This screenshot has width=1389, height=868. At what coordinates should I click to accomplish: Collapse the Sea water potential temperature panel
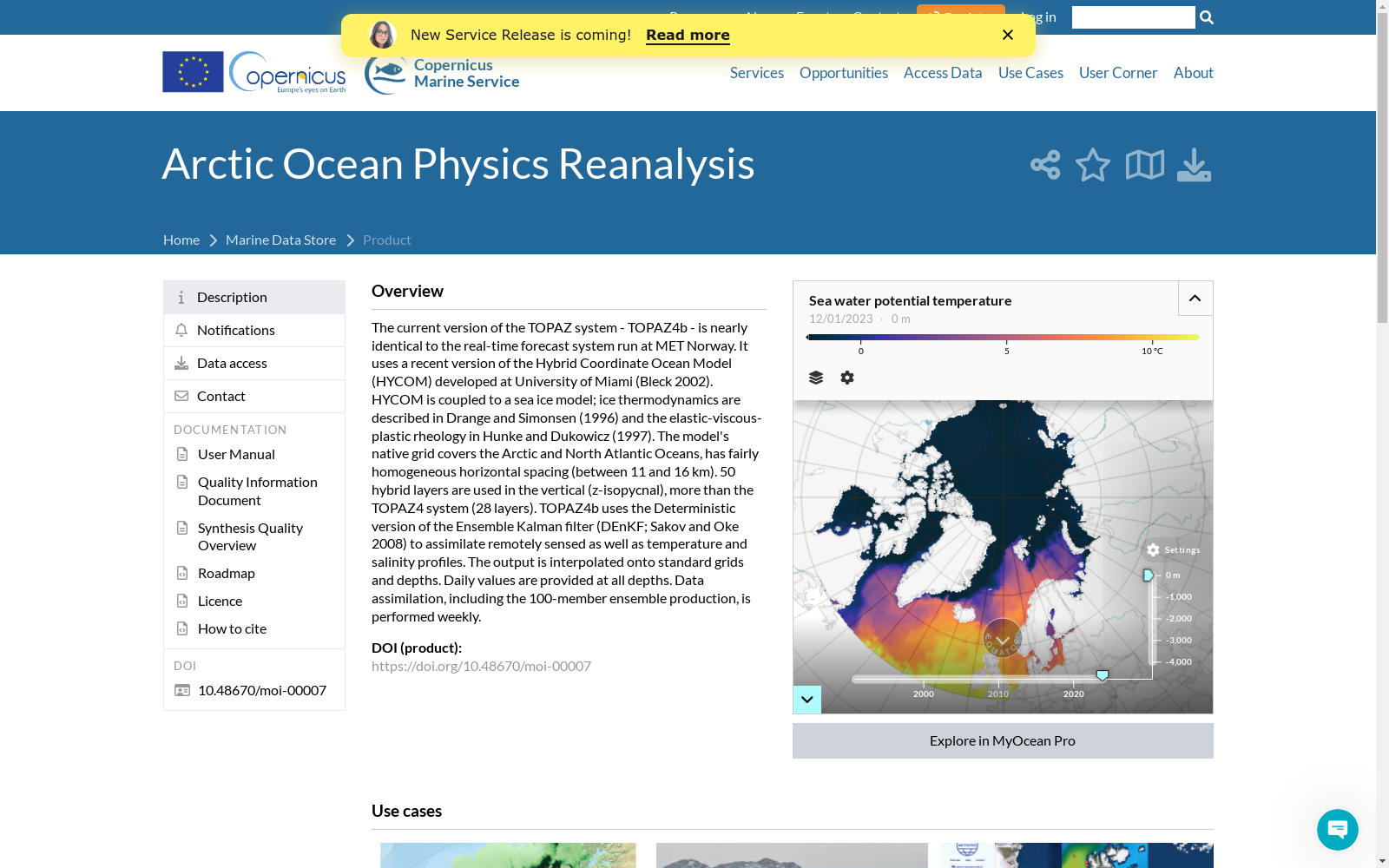coord(1195,299)
